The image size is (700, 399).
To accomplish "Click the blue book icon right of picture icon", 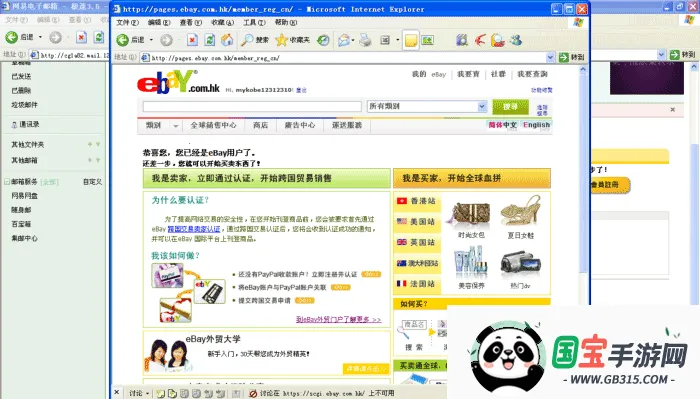I will click(462, 41).
